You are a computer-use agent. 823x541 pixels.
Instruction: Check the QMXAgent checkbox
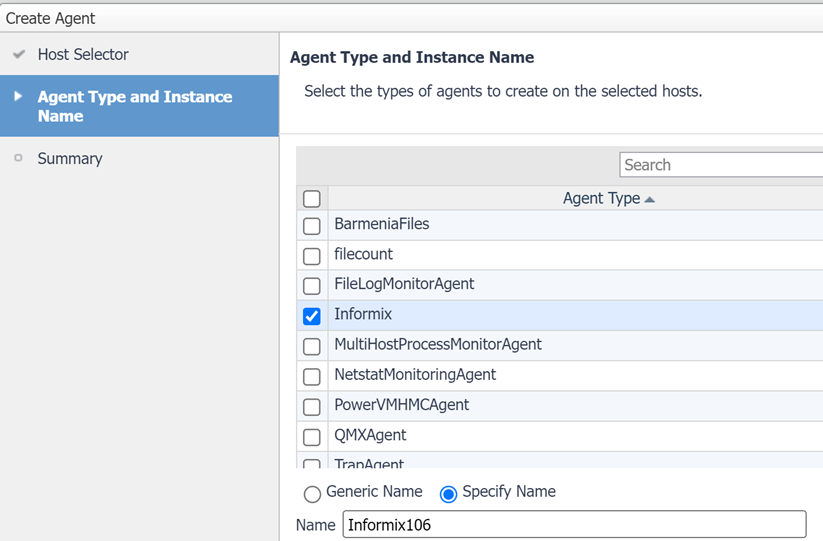[312, 437]
